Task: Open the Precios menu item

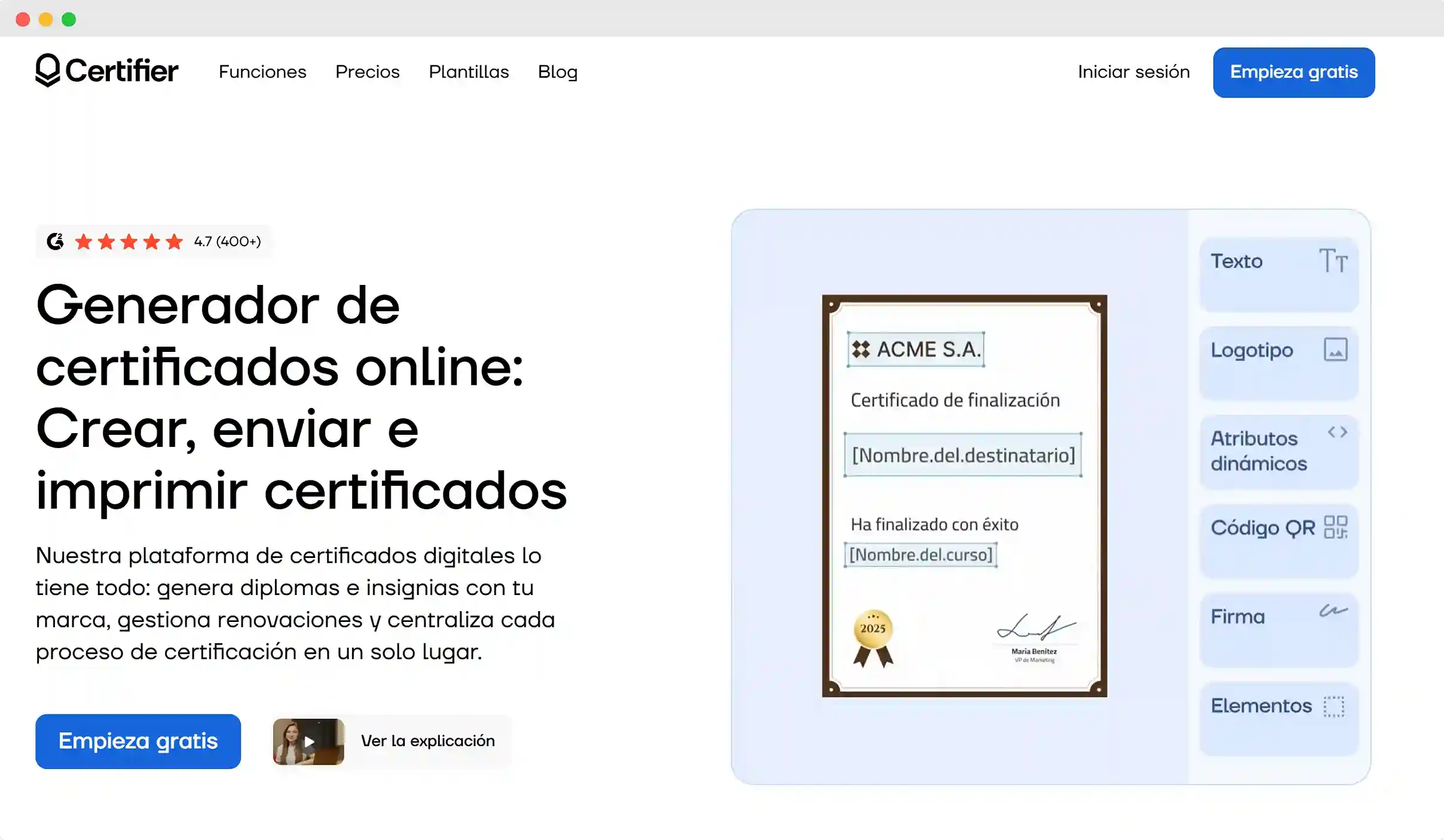Action: 367,72
